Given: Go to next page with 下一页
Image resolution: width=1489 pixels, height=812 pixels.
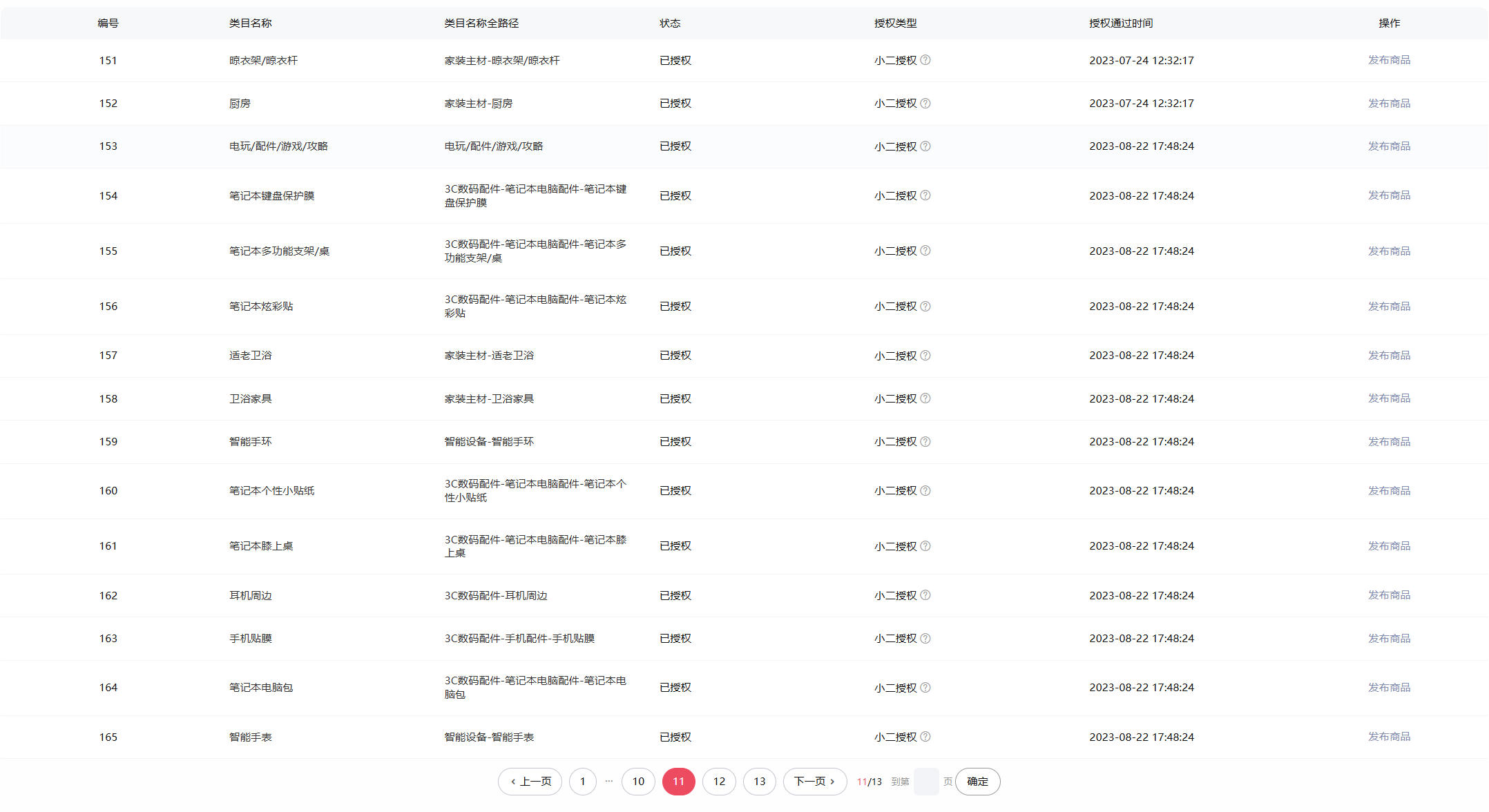Looking at the screenshot, I should 814,782.
